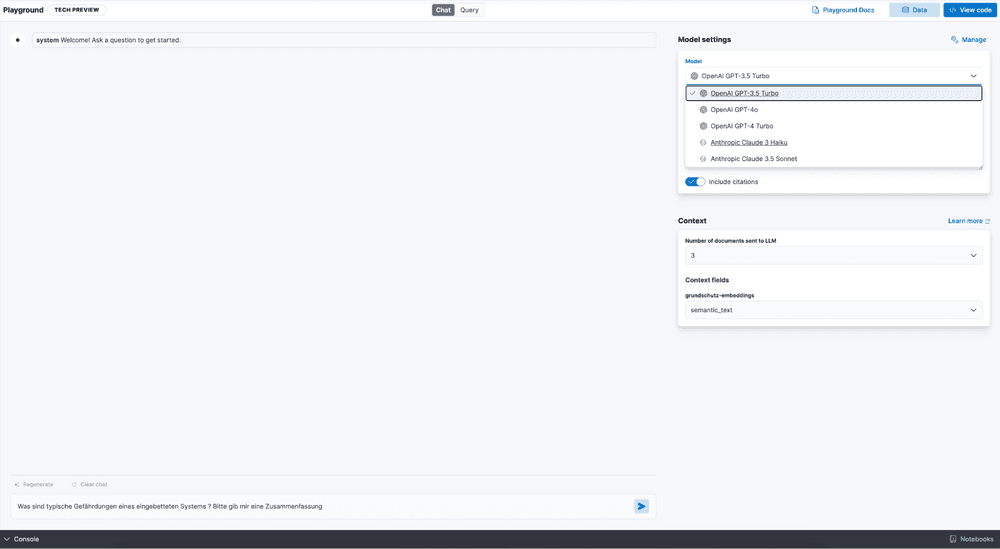Click the Playground Docs document icon
Image resolution: width=1000 pixels, height=549 pixels.
coord(815,10)
